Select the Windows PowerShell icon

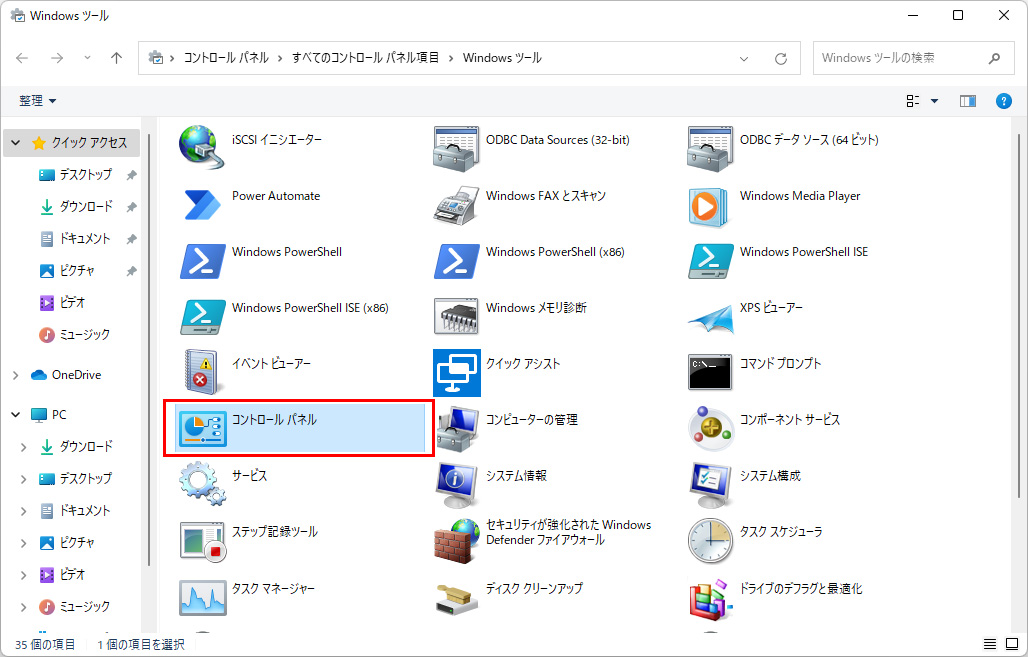click(203, 260)
